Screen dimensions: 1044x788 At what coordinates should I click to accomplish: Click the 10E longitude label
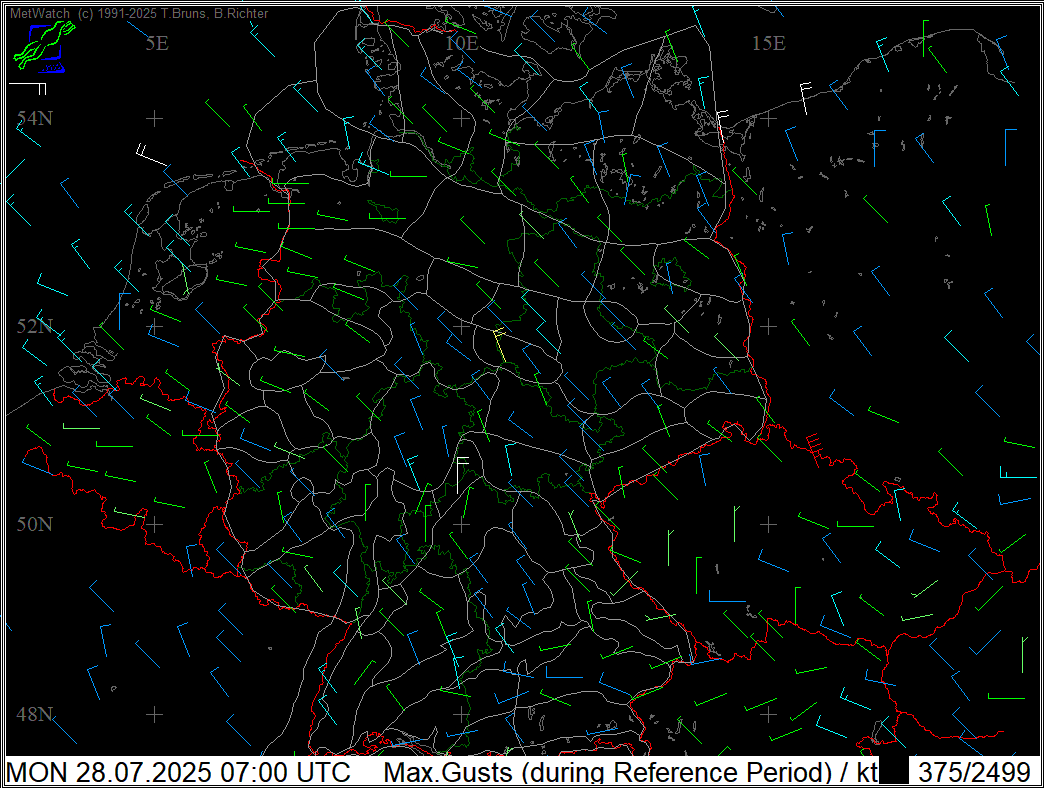pos(461,43)
